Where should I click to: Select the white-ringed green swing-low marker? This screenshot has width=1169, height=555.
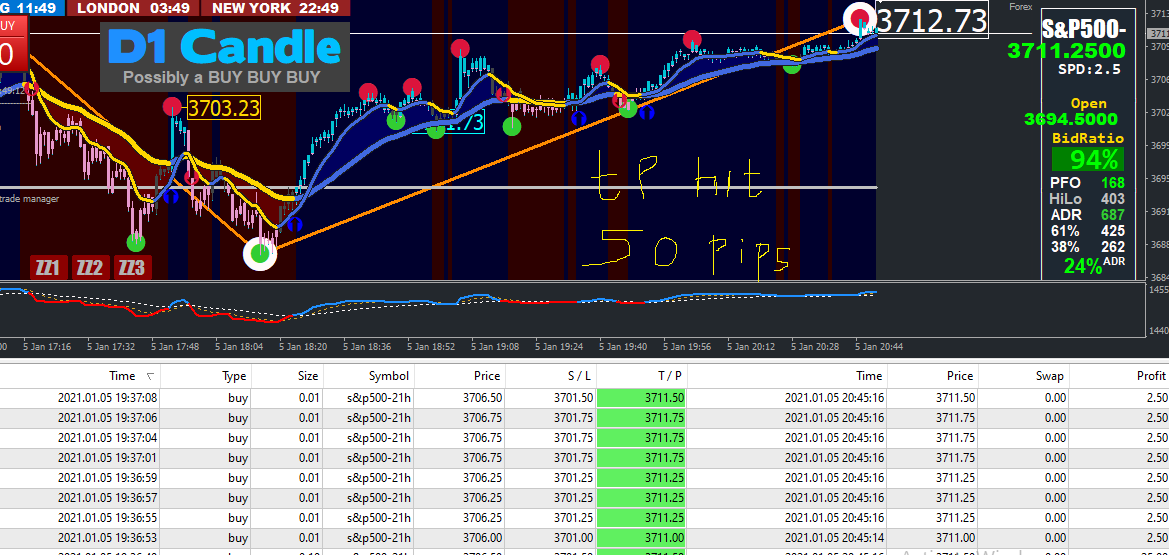(x=260, y=254)
